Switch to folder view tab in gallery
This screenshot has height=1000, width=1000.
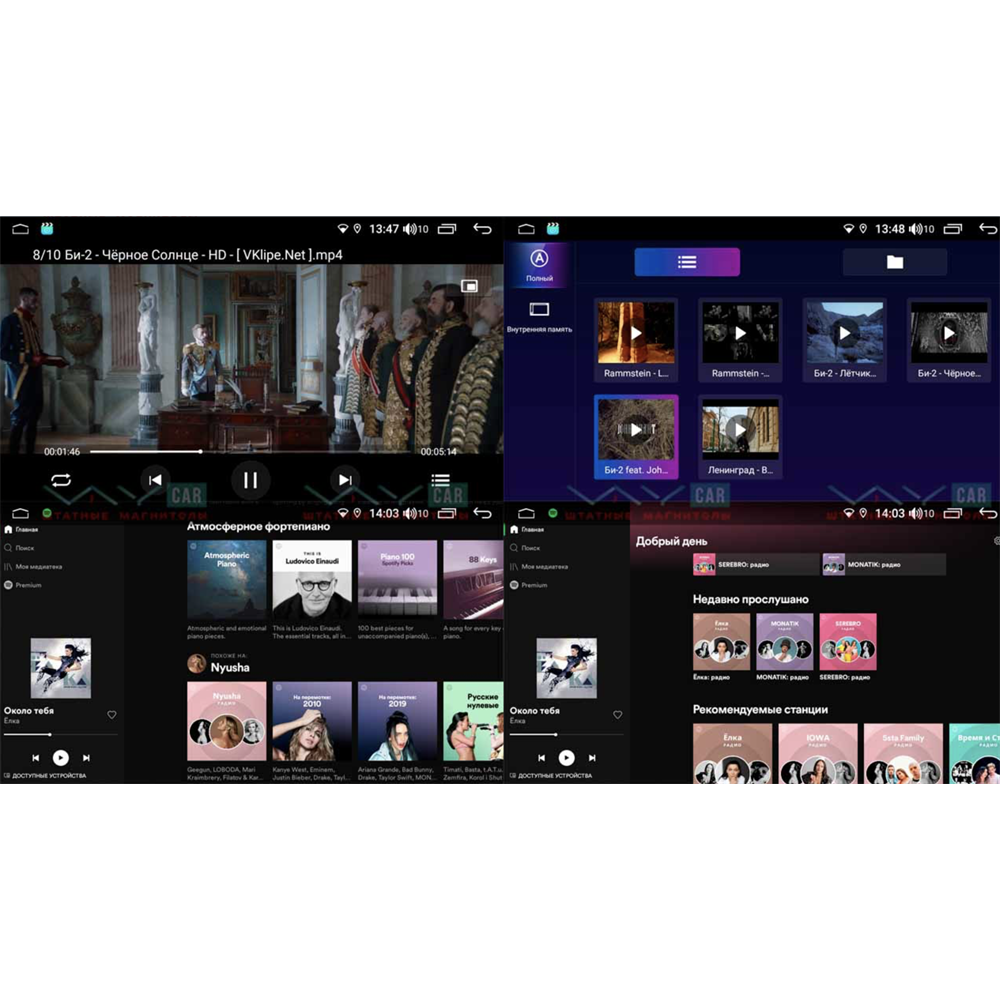[895, 262]
